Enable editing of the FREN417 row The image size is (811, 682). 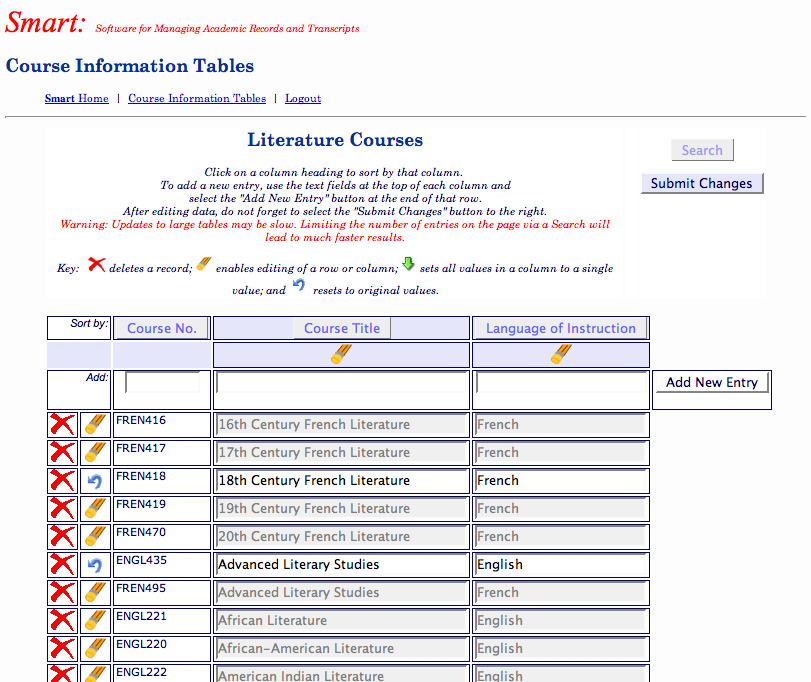[95, 453]
